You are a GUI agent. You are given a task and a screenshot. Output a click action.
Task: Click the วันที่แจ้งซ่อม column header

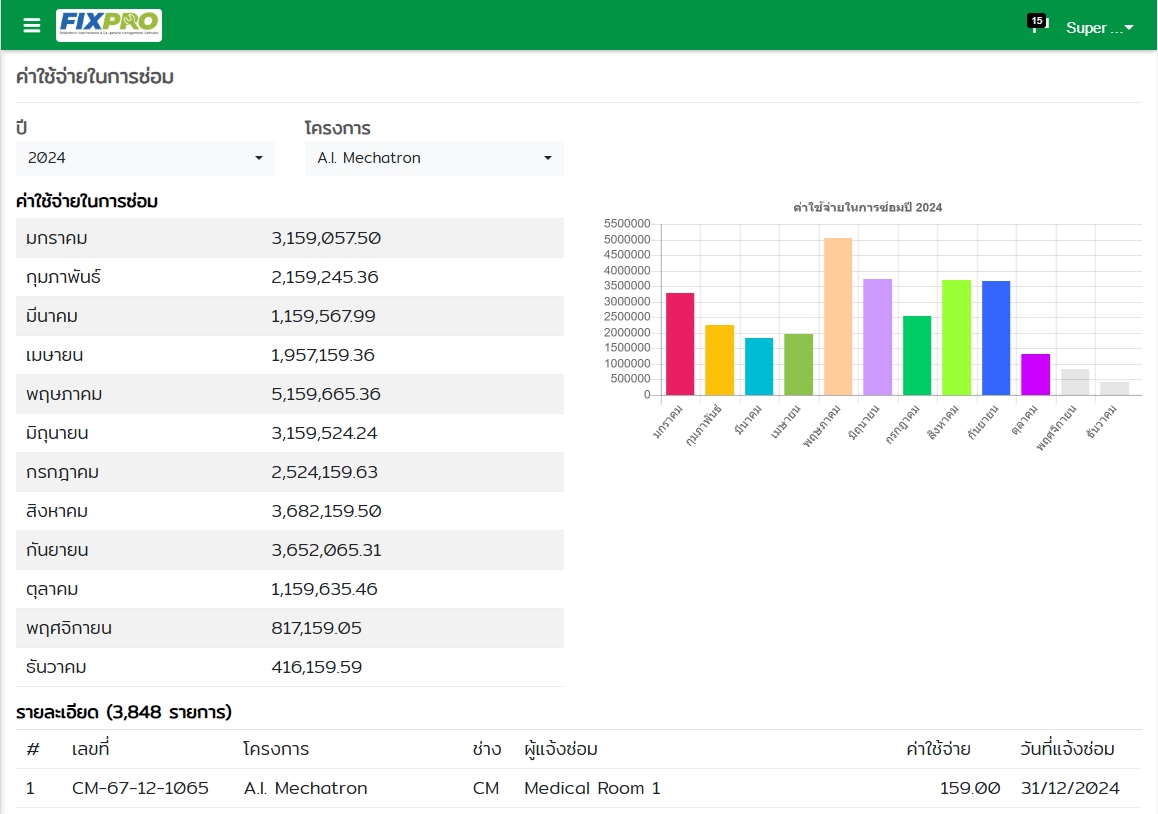coord(1067,749)
